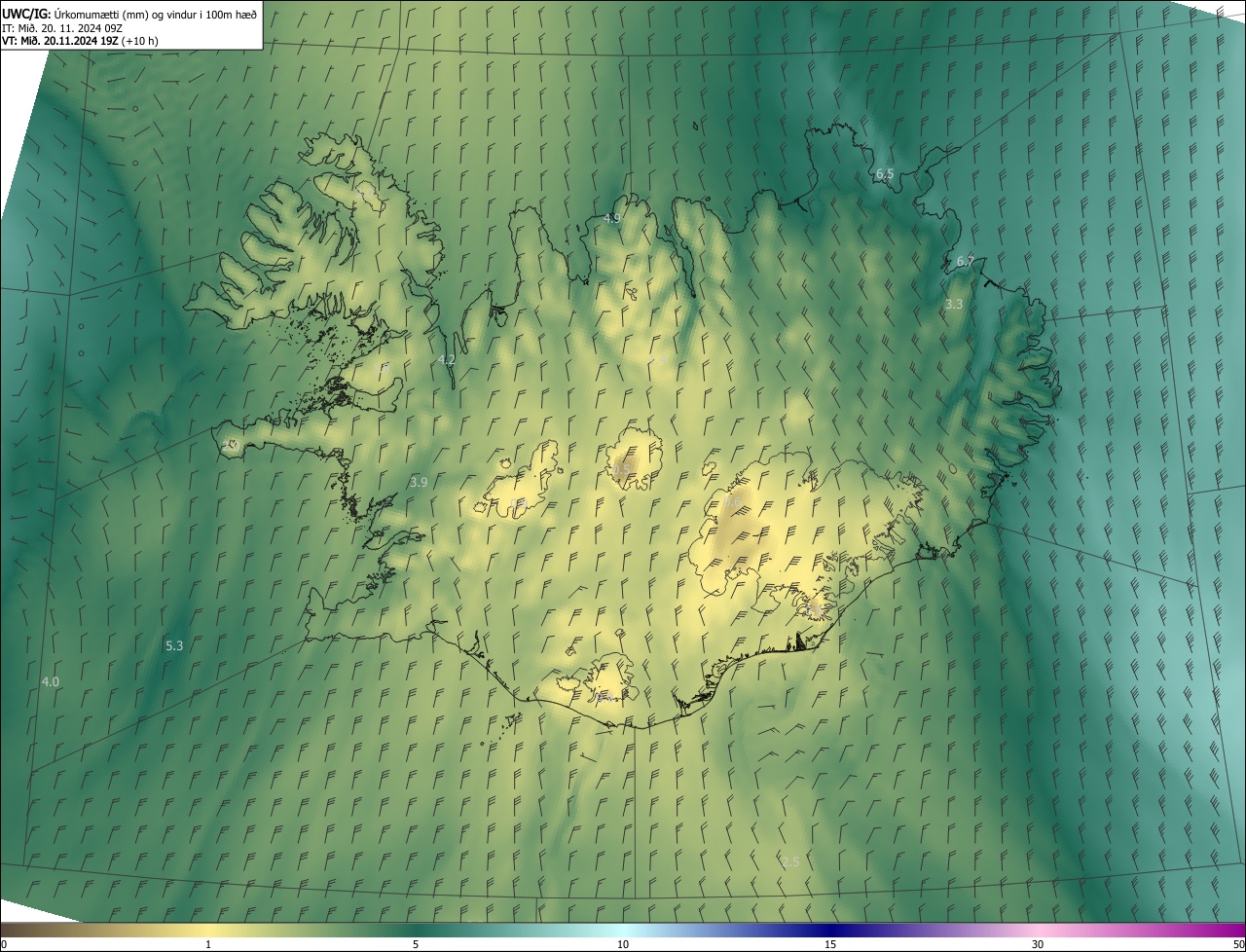Click the 3.9 value label on the map
Viewport: 1246px width, 952px height.
419,482
